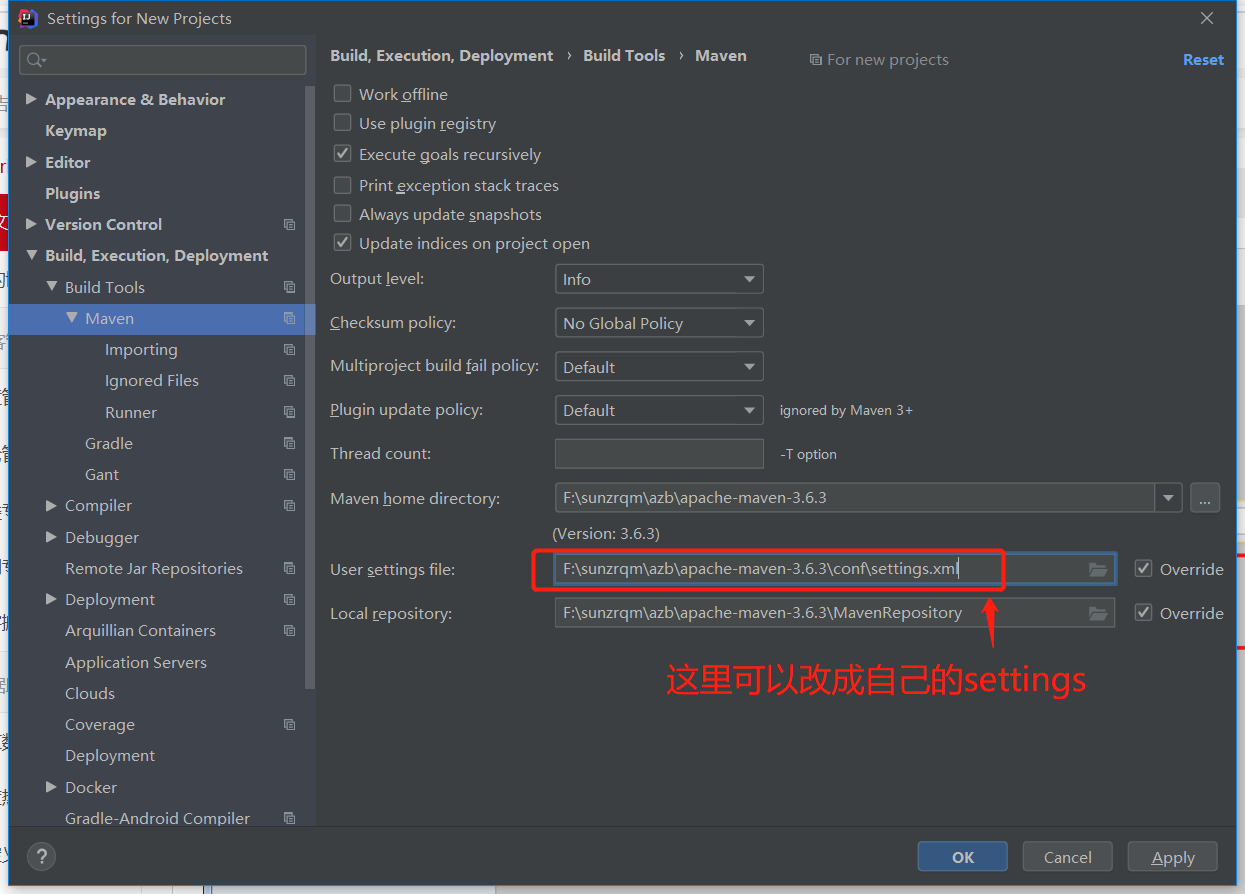This screenshot has width=1245, height=894.
Task: Select Application Servers settings page
Action: [136, 662]
